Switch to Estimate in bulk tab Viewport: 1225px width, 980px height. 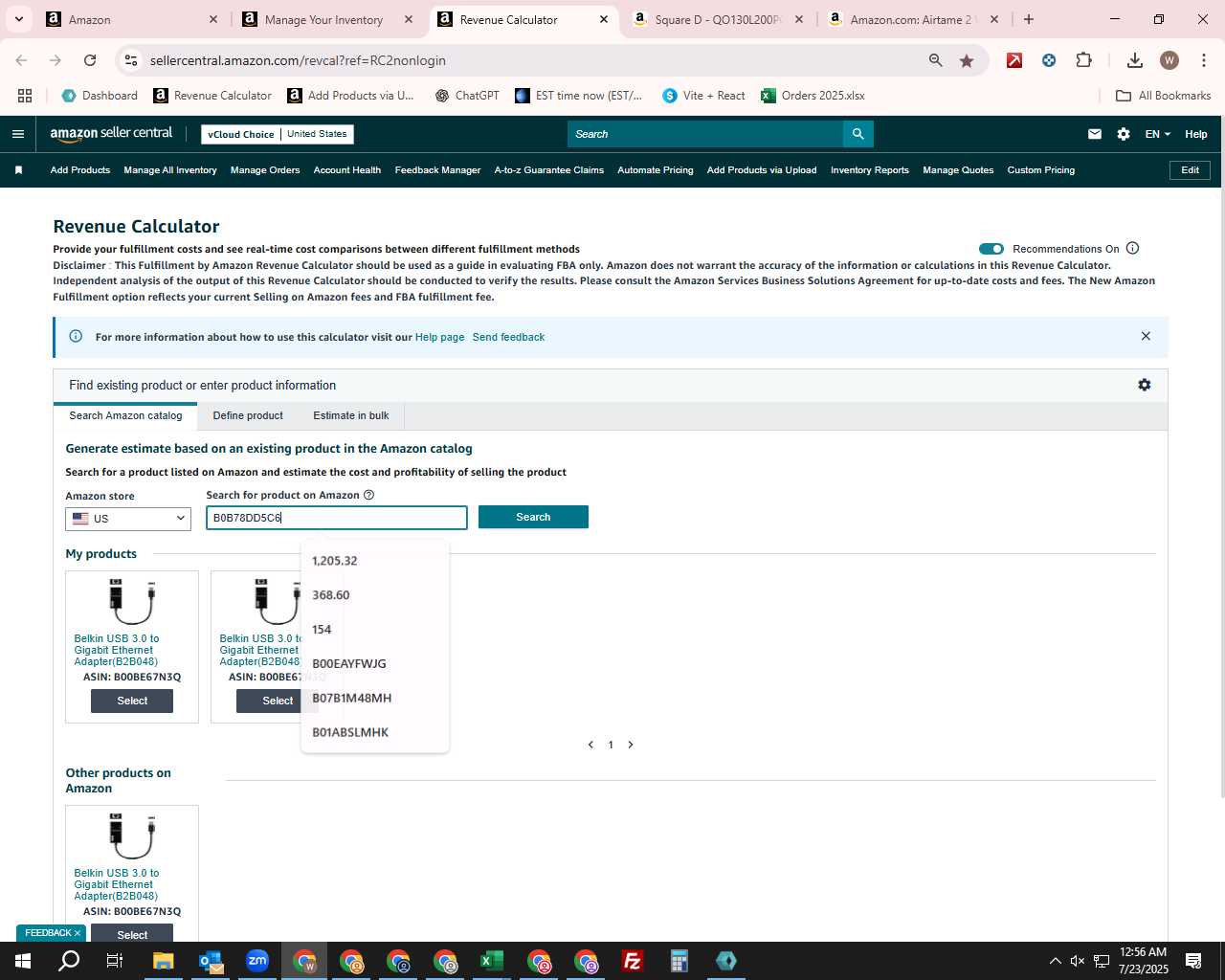[x=351, y=416]
